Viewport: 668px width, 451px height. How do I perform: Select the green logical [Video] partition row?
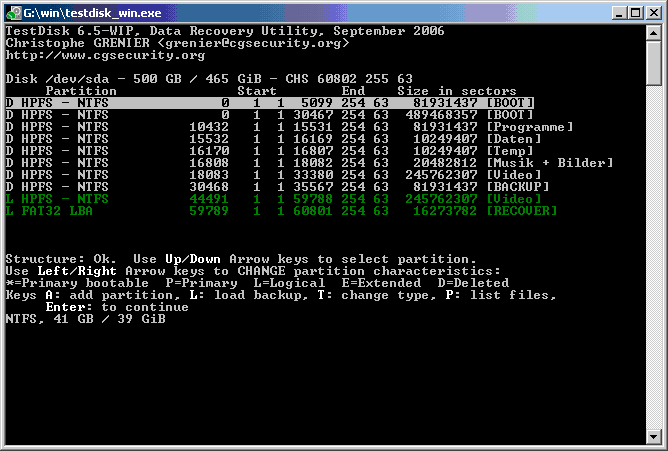(273, 199)
